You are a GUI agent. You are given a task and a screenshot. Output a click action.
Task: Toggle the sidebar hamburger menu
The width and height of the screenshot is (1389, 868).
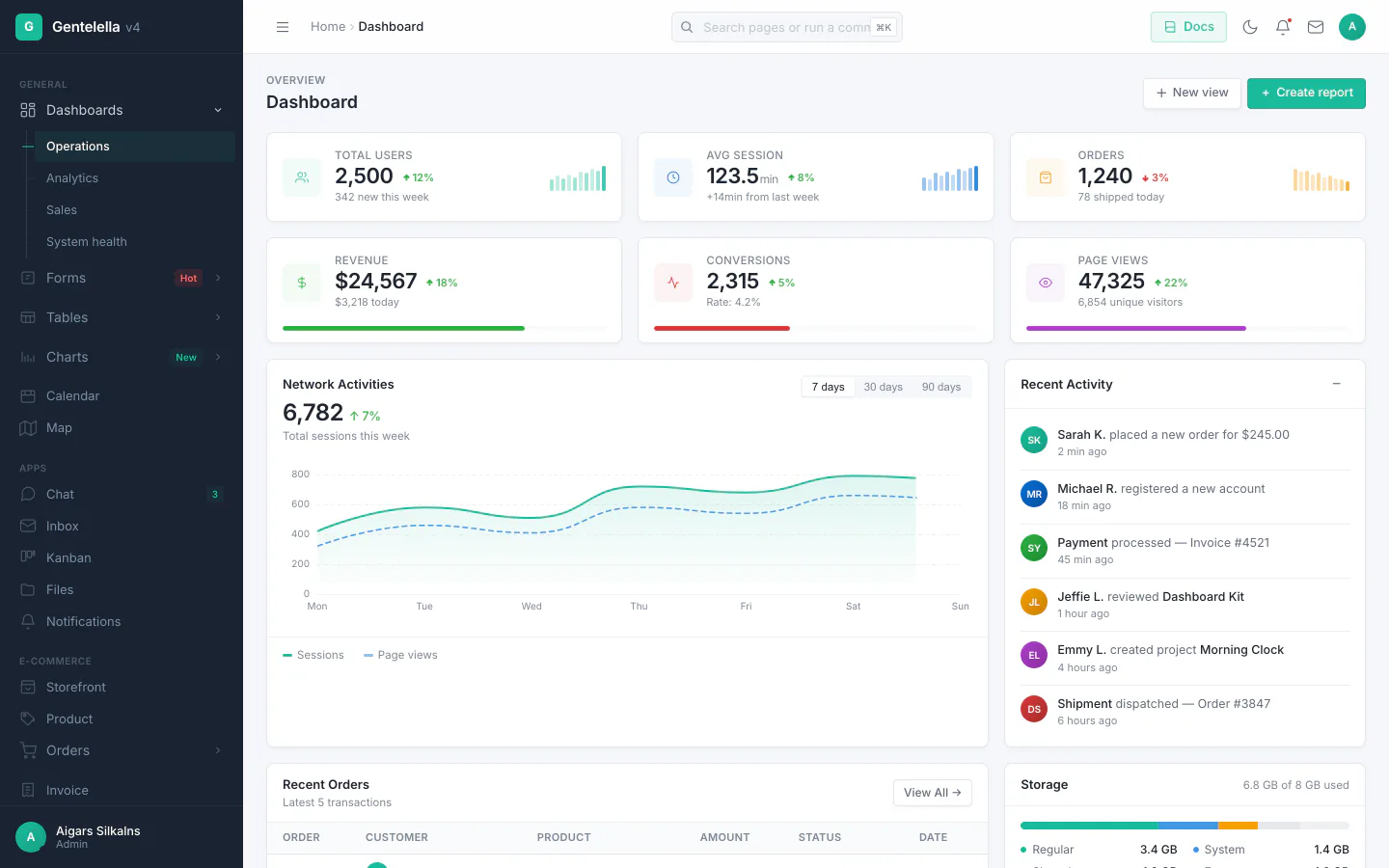click(x=283, y=27)
